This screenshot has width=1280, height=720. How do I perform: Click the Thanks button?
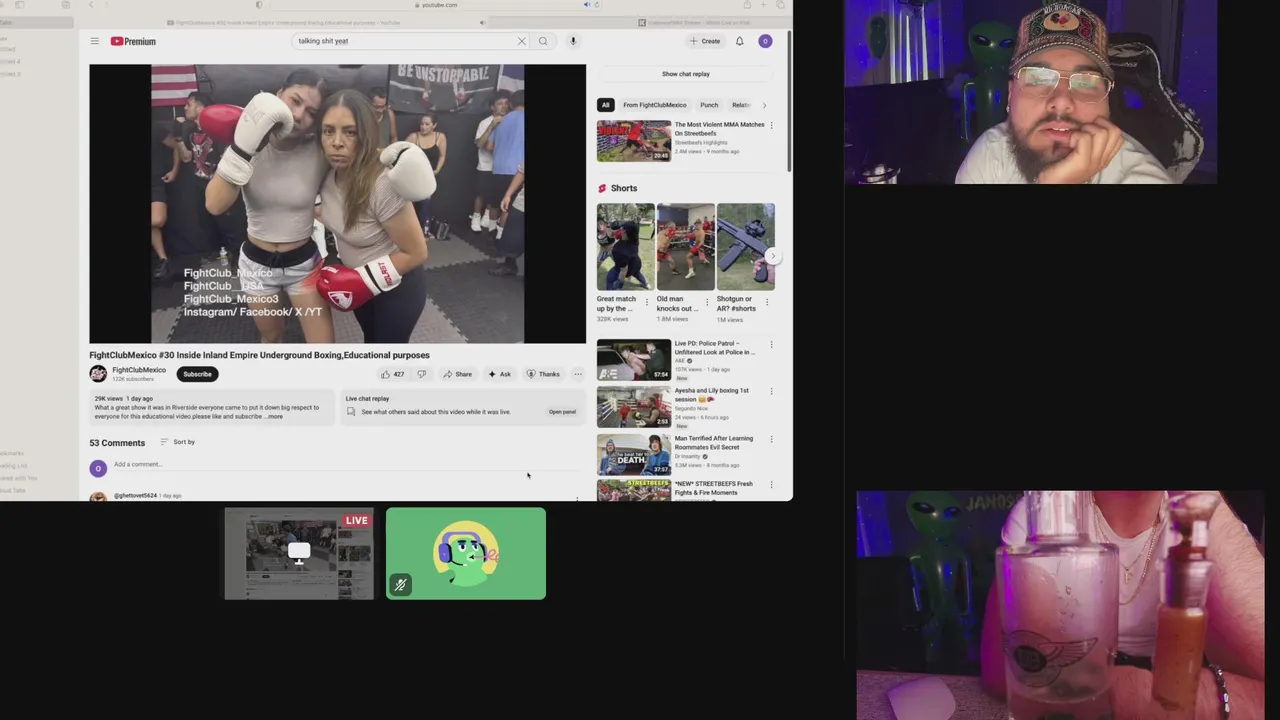[x=544, y=374]
